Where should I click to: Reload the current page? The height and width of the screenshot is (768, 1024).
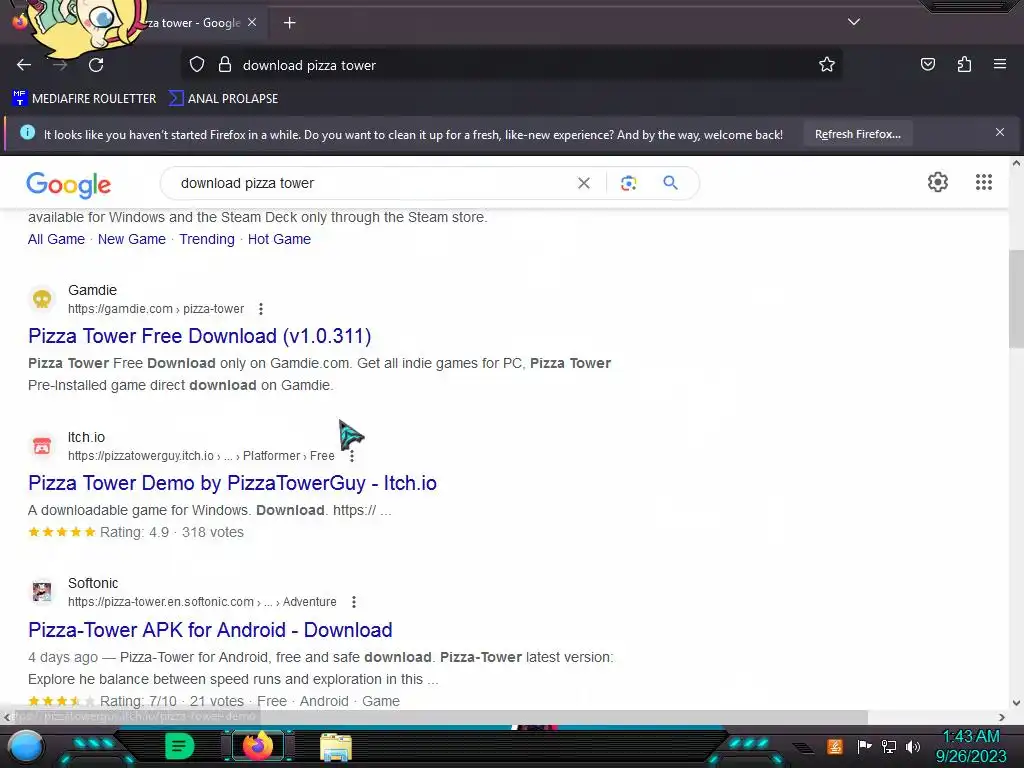point(96,65)
